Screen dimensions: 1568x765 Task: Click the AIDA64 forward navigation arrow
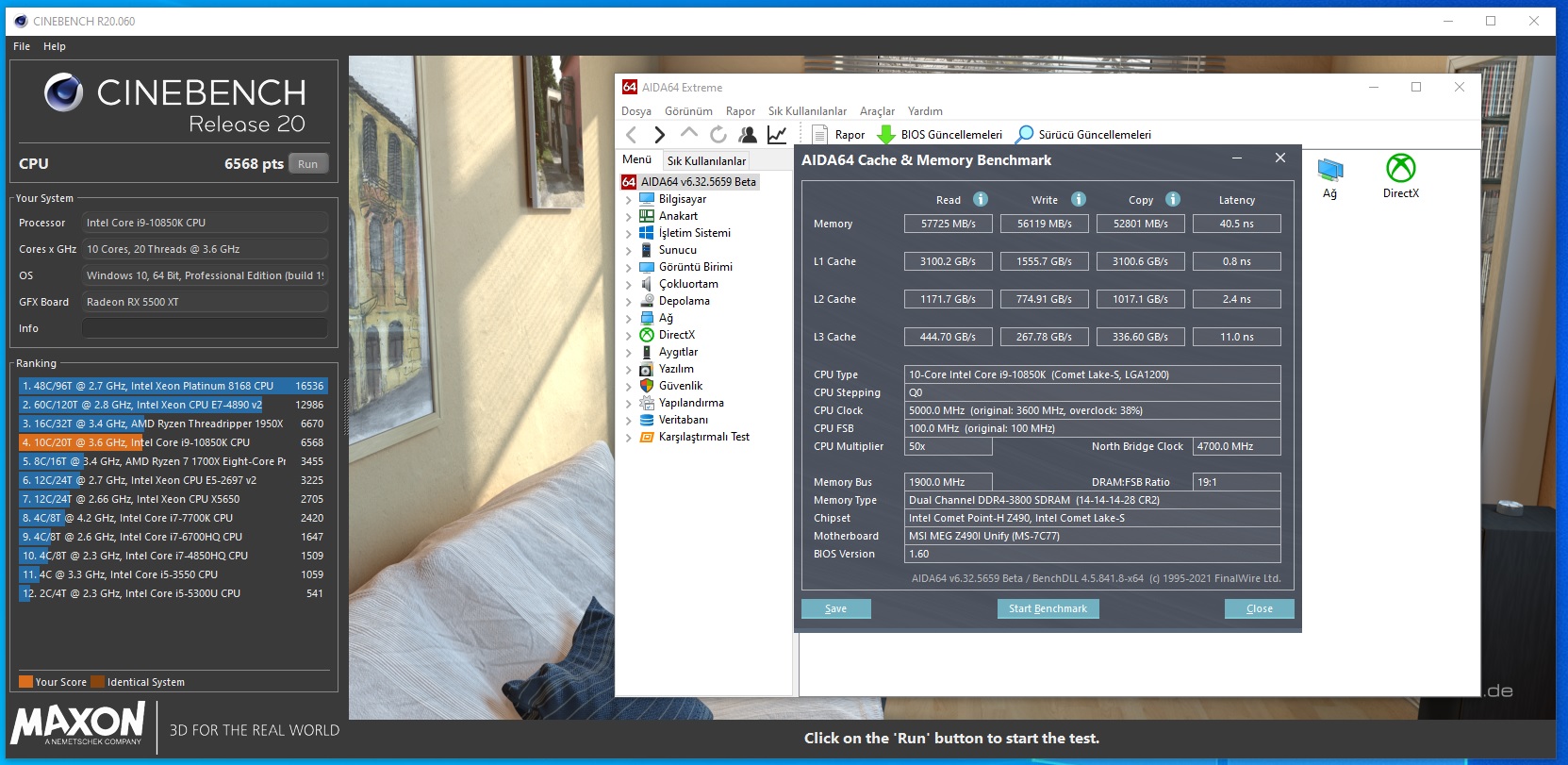(659, 135)
